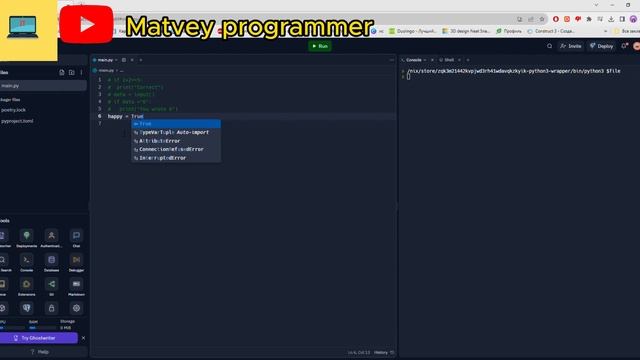Toggle the browser side panel icon
Screen dimensions: 640x360
(x=622, y=19)
